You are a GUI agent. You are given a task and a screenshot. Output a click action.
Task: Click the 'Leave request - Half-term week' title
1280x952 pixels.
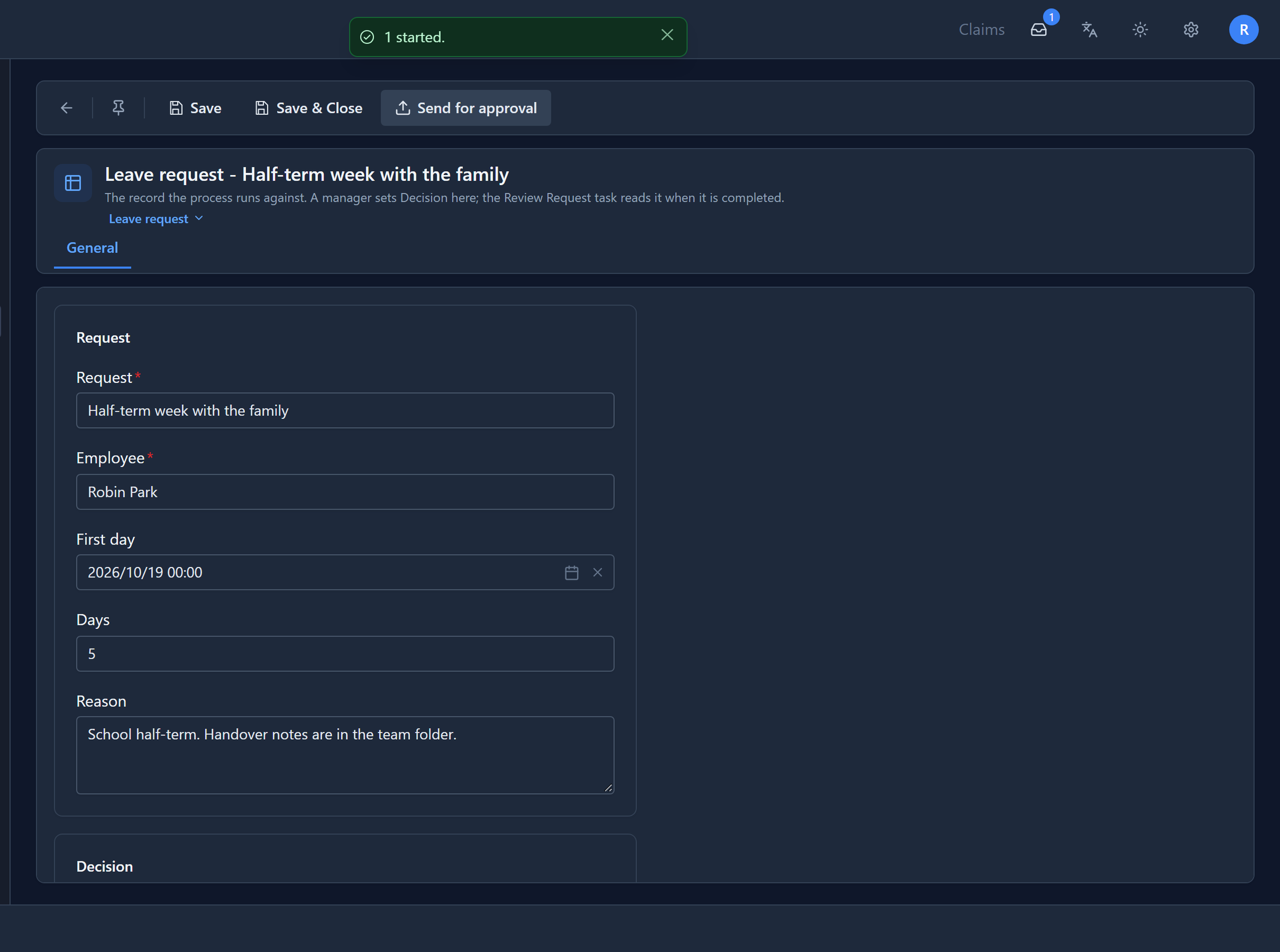pos(307,174)
